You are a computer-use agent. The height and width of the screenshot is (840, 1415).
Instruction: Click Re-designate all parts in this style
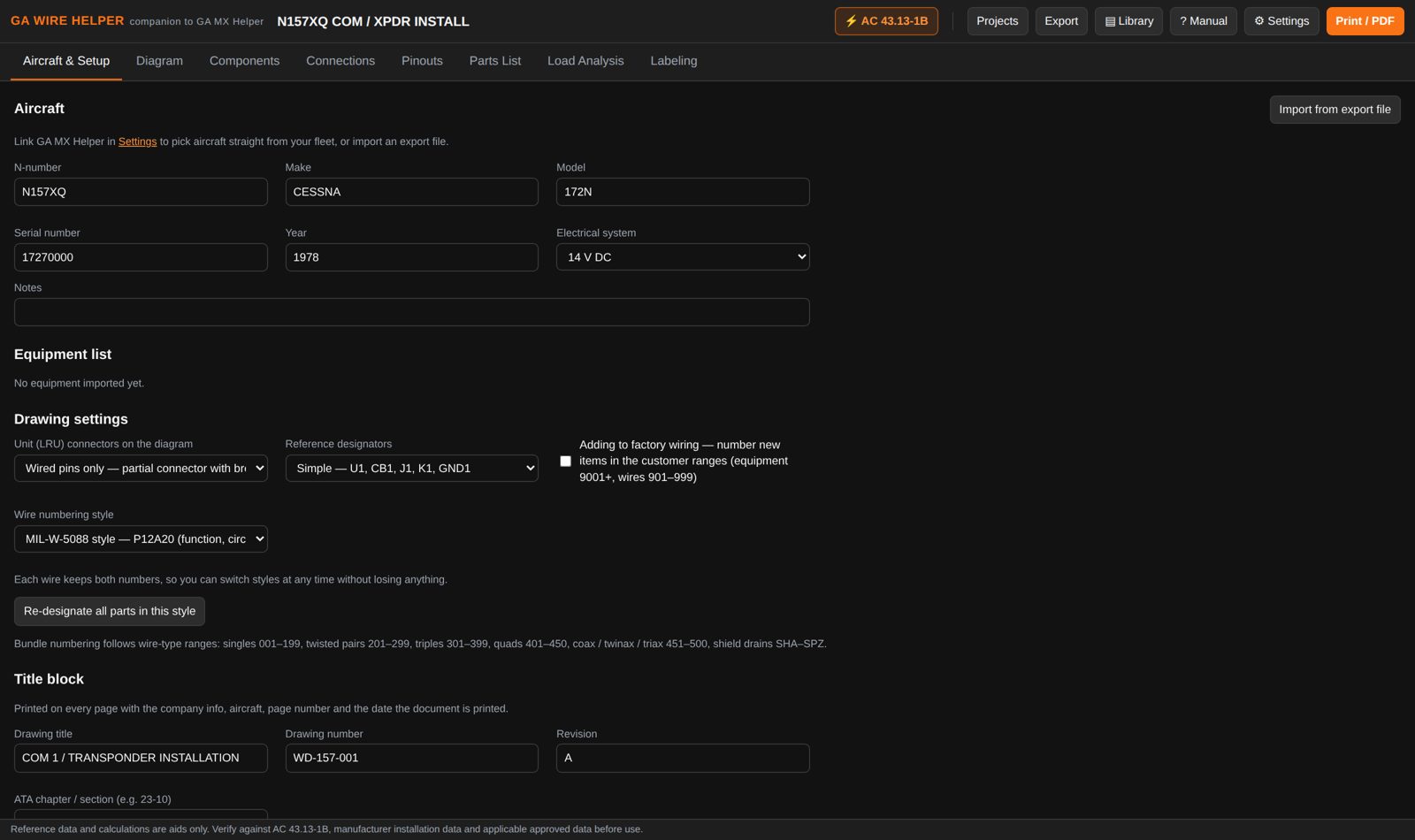110,611
